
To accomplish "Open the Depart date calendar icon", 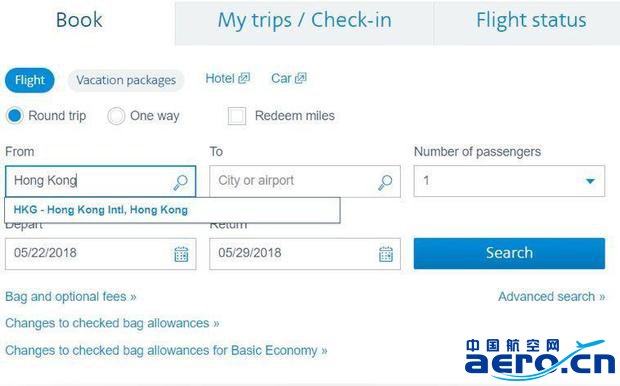I will point(181,254).
